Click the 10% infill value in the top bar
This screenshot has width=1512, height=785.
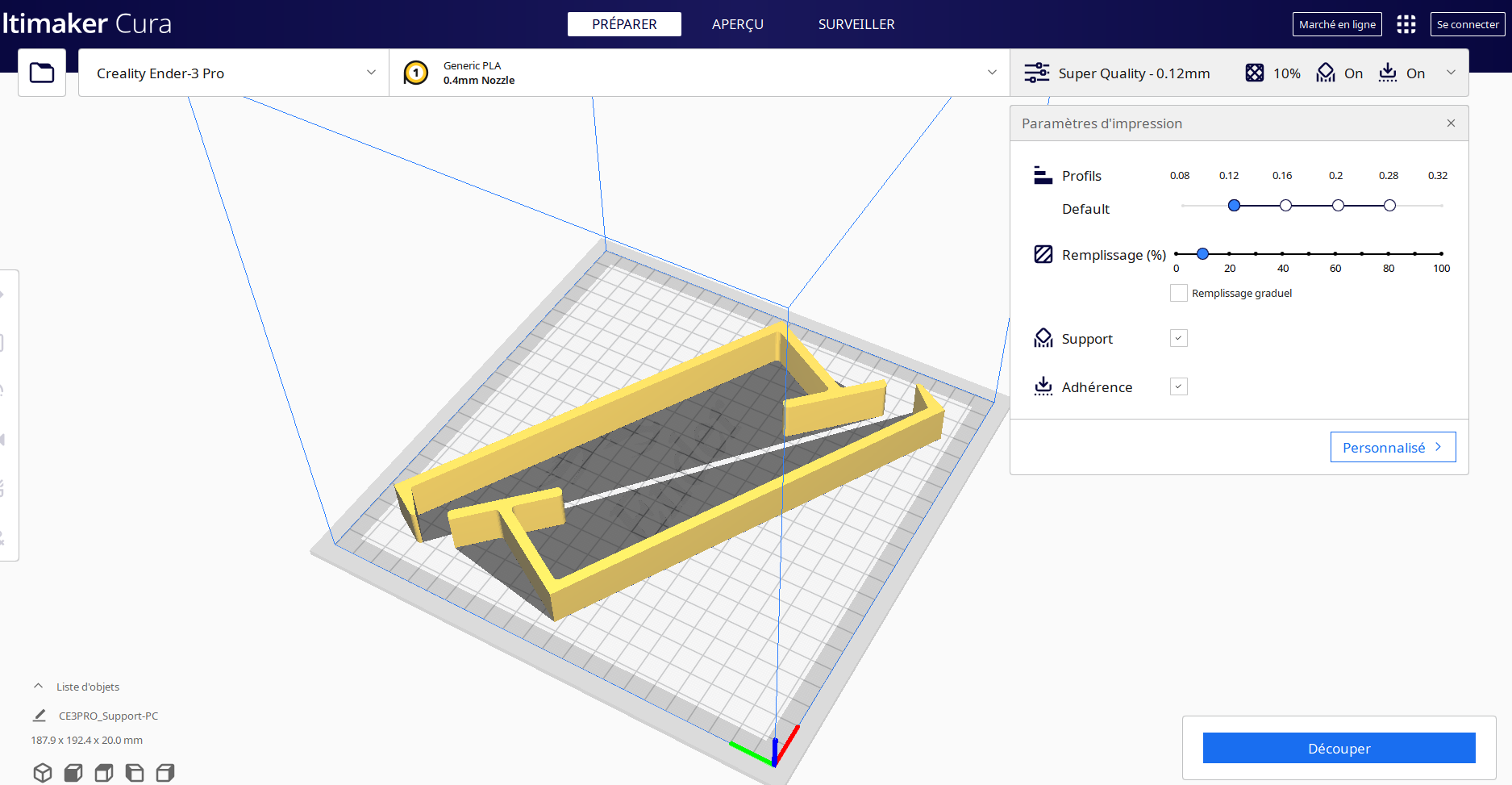(x=1287, y=73)
